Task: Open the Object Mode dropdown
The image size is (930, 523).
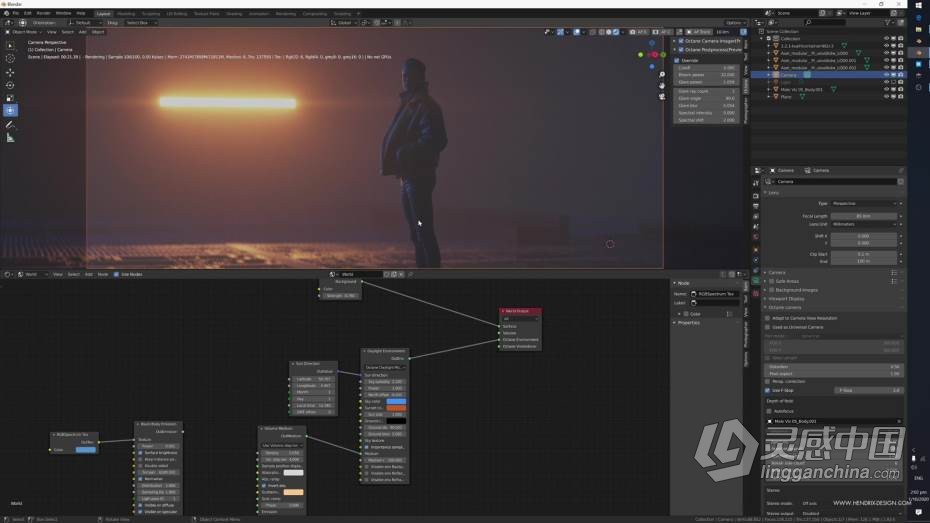Action: (x=23, y=32)
